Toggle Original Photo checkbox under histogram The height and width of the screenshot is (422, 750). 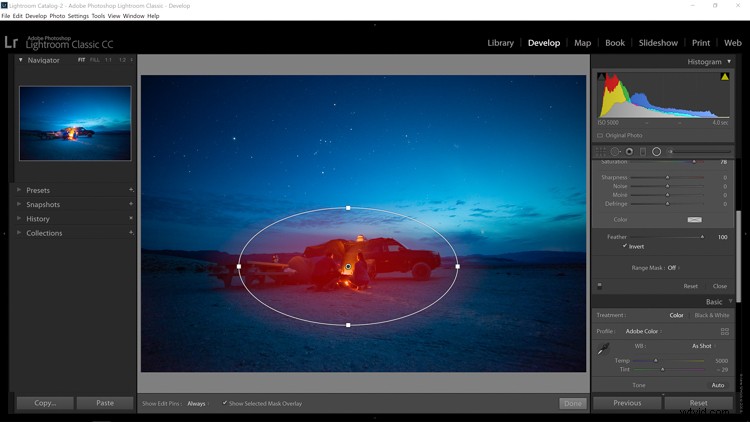click(x=600, y=135)
